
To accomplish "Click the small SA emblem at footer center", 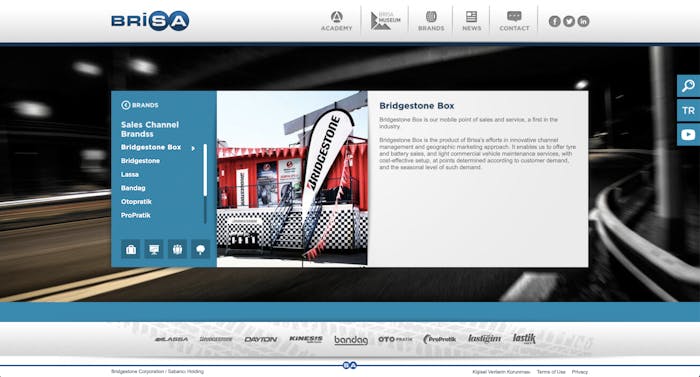I will (350, 365).
